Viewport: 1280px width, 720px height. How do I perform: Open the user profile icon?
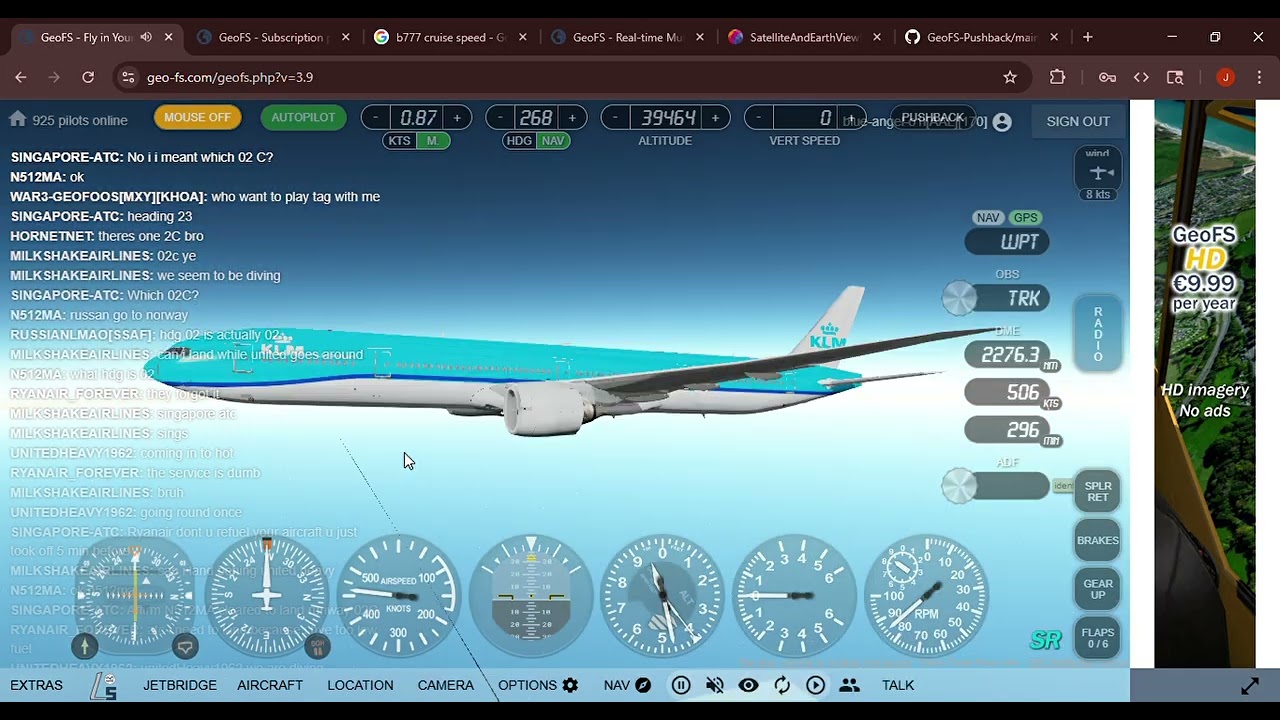[x=1002, y=122]
